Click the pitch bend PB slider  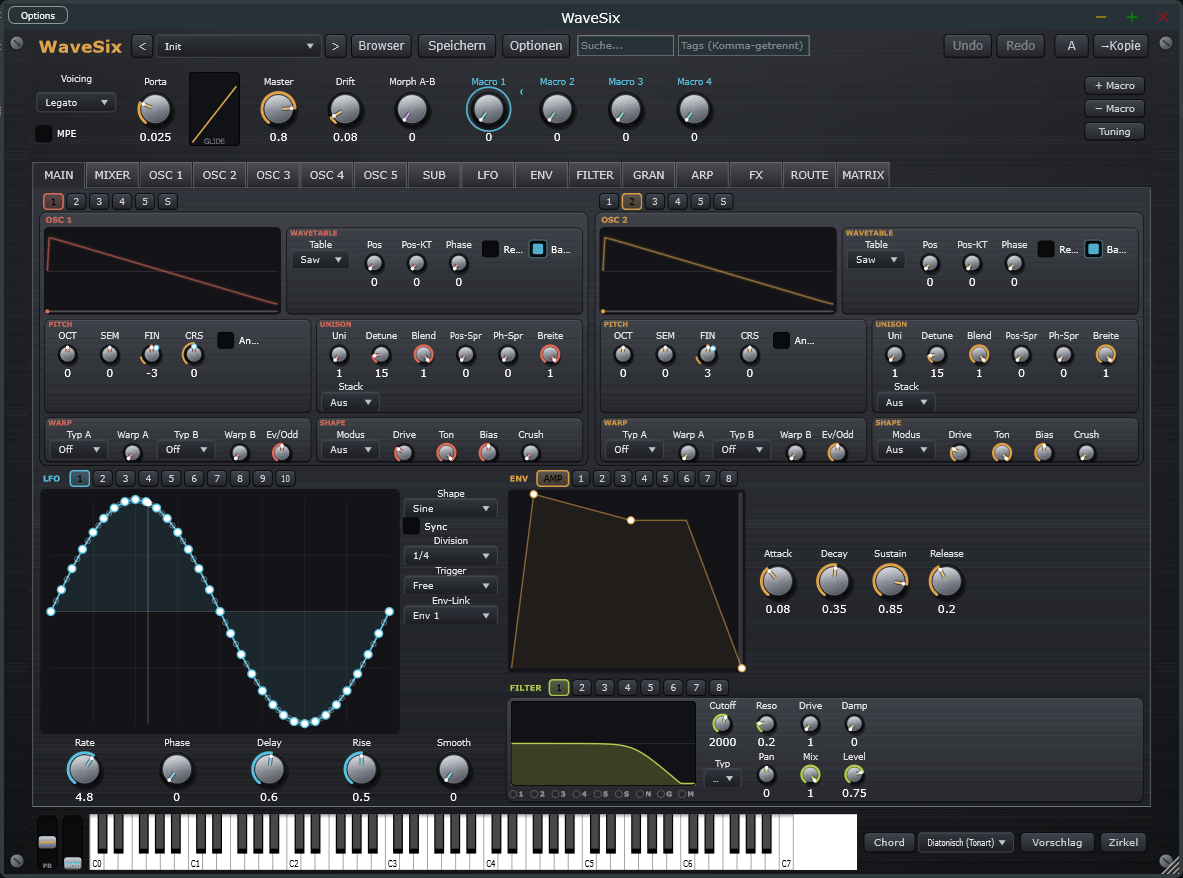47,842
